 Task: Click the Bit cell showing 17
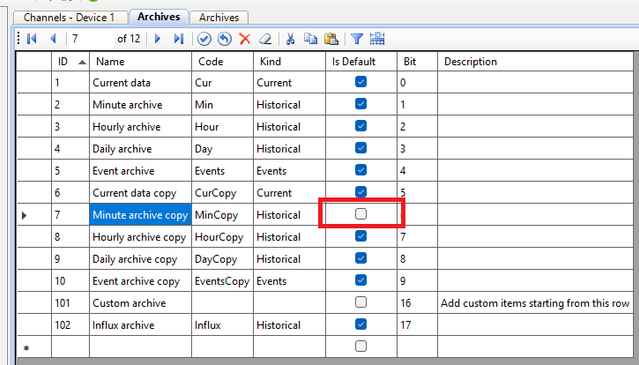point(417,325)
